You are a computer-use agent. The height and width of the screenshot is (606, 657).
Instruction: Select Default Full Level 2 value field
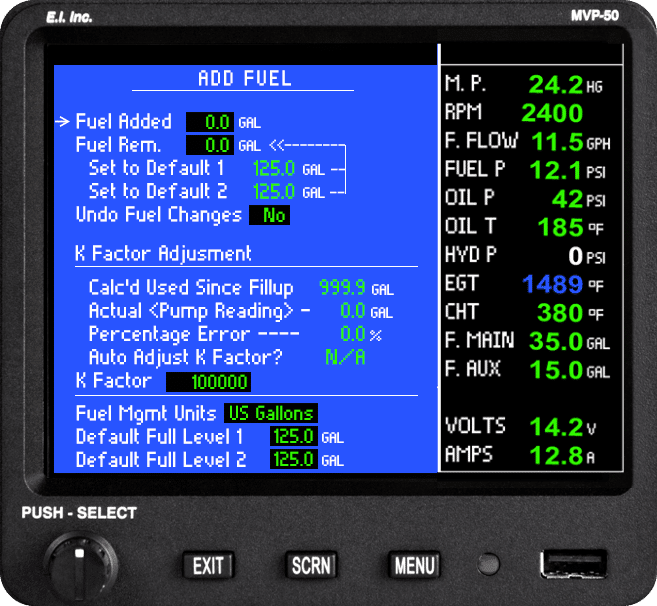point(294,459)
